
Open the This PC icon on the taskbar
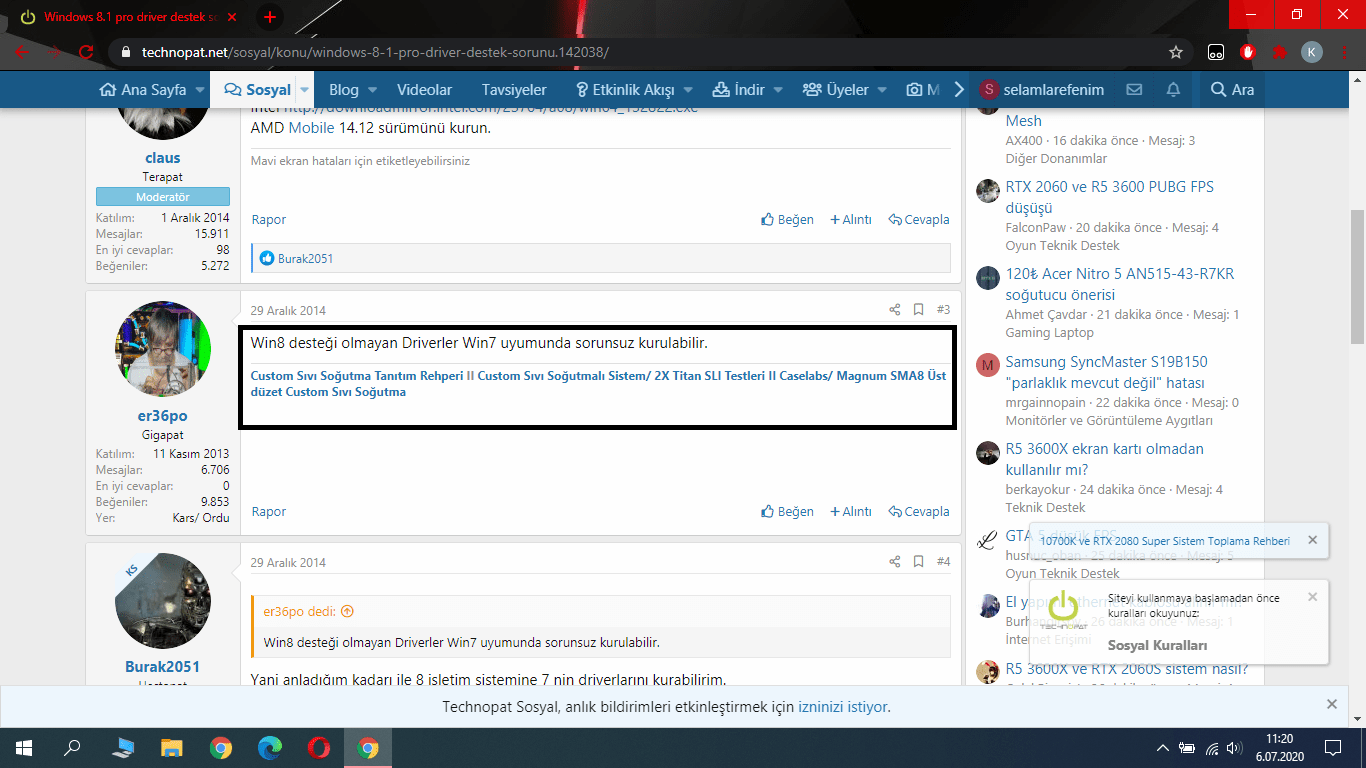point(123,747)
